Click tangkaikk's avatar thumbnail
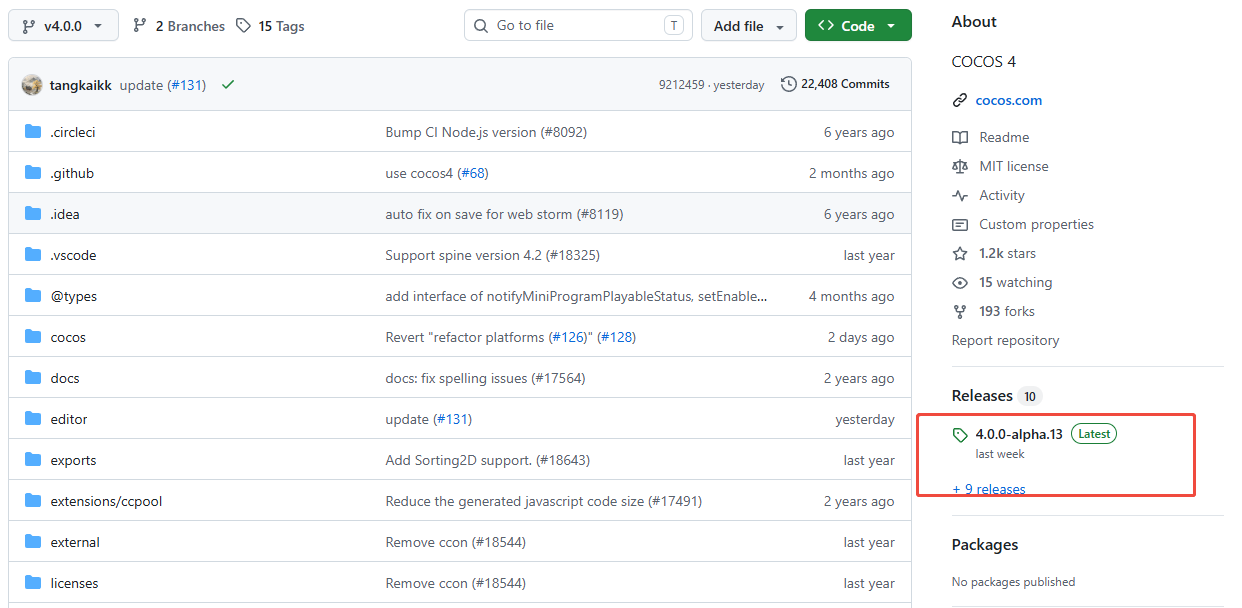 [32, 85]
